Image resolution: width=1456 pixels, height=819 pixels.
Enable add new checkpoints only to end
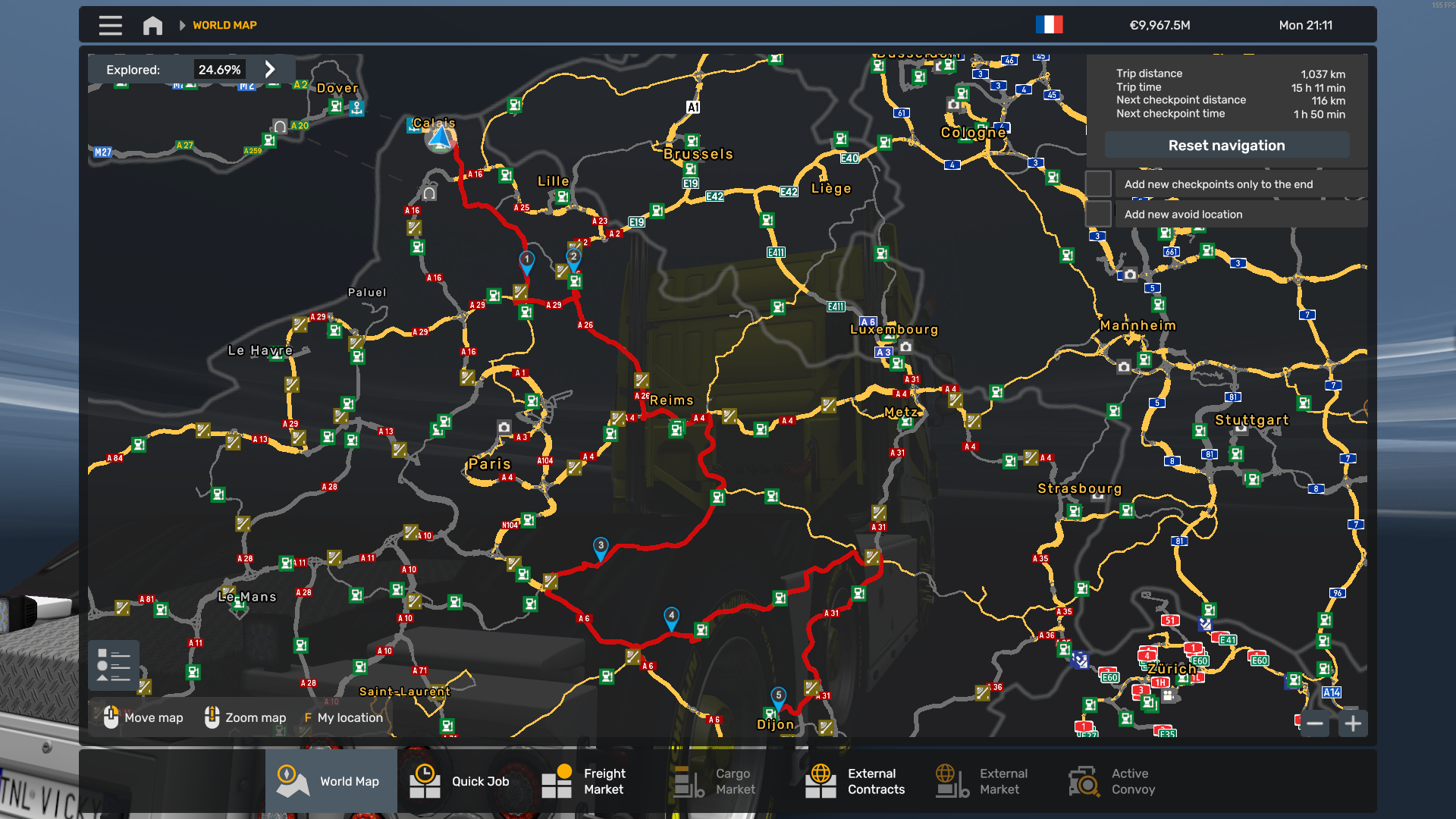(1098, 184)
